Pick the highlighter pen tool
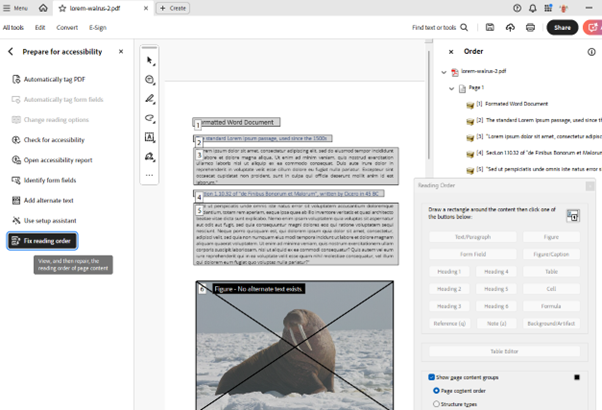Screen dimensions: 602x410 [150, 99]
